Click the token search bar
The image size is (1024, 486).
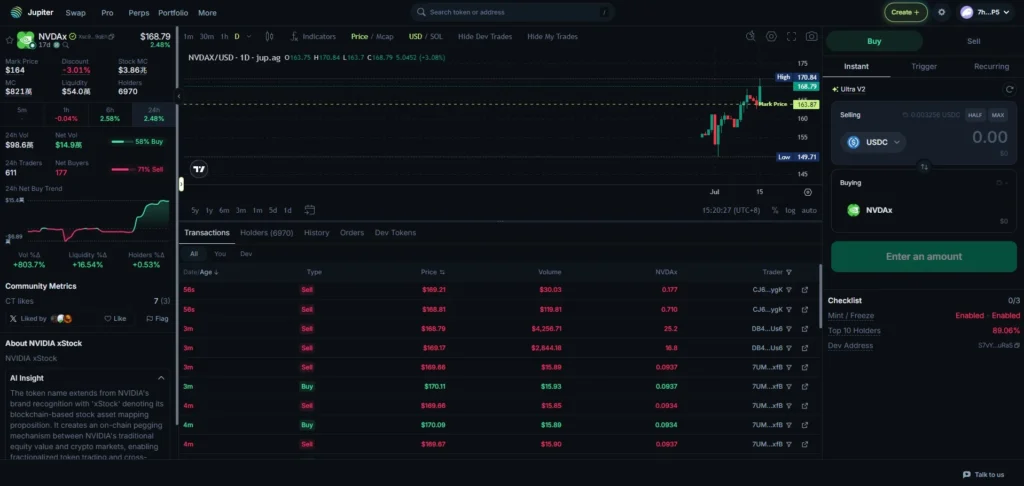point(513,12)
